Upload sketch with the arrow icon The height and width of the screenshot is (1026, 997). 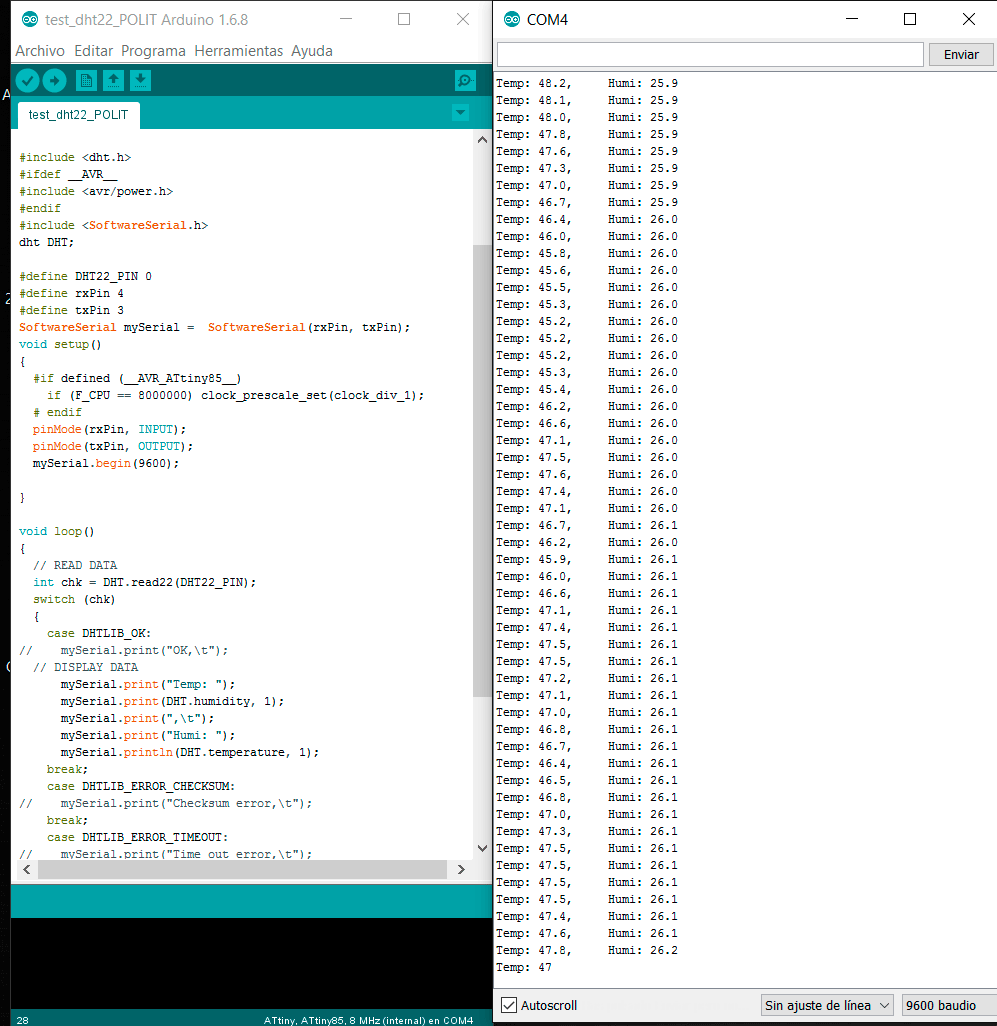(55, 80)
